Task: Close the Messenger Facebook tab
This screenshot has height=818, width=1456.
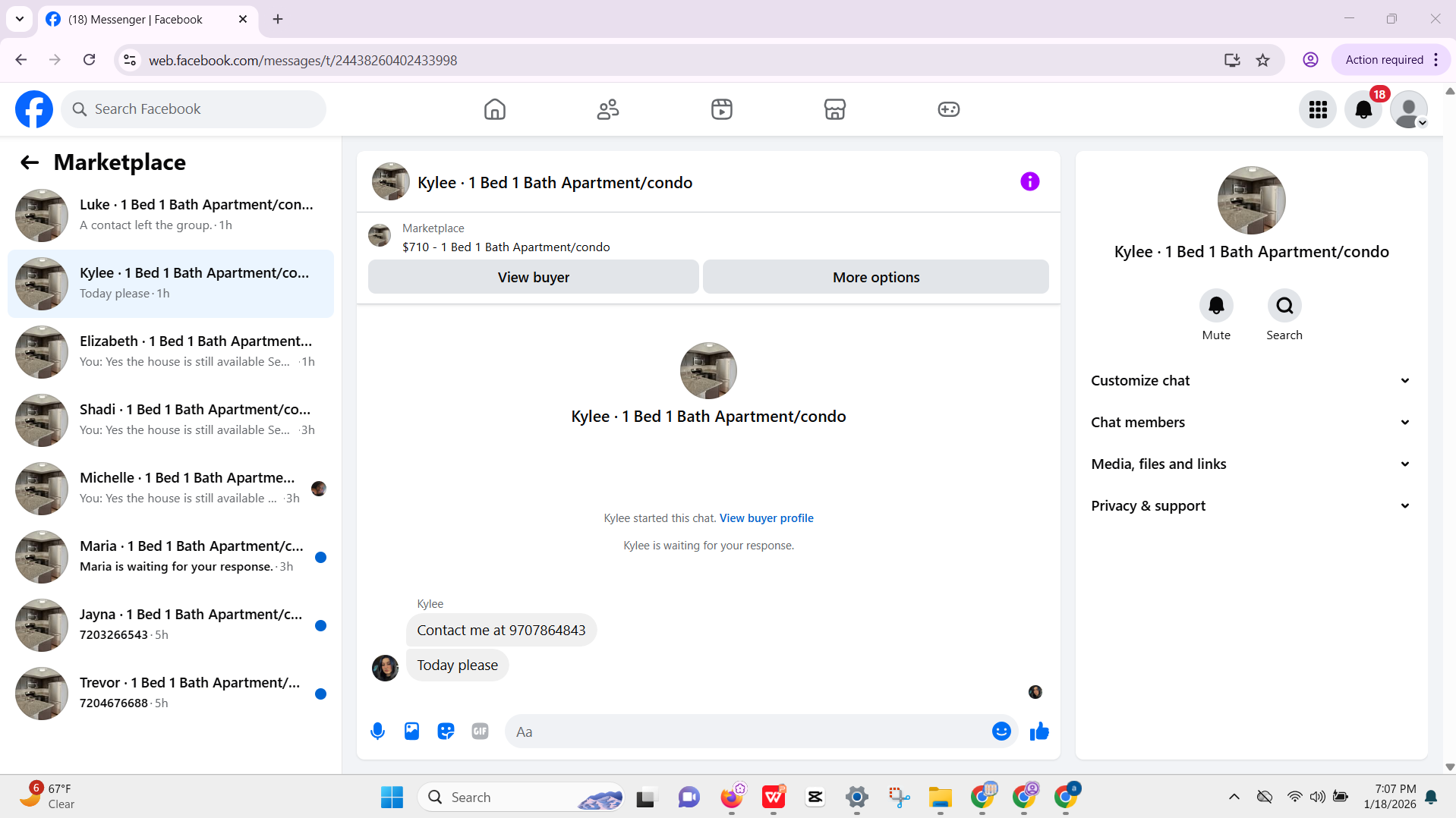Action: [x=243, y=19]
